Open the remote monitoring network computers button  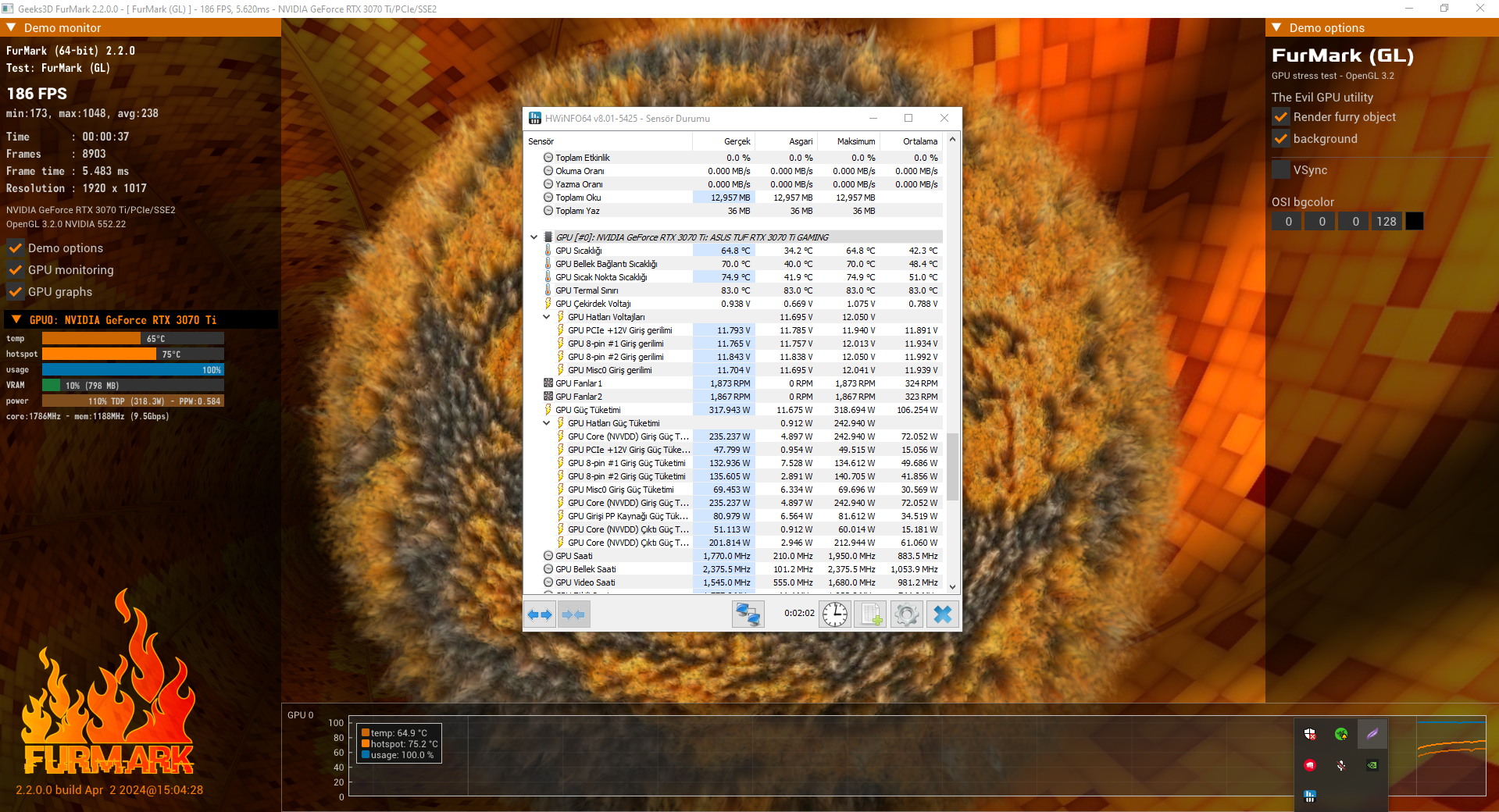click(748, 614)
